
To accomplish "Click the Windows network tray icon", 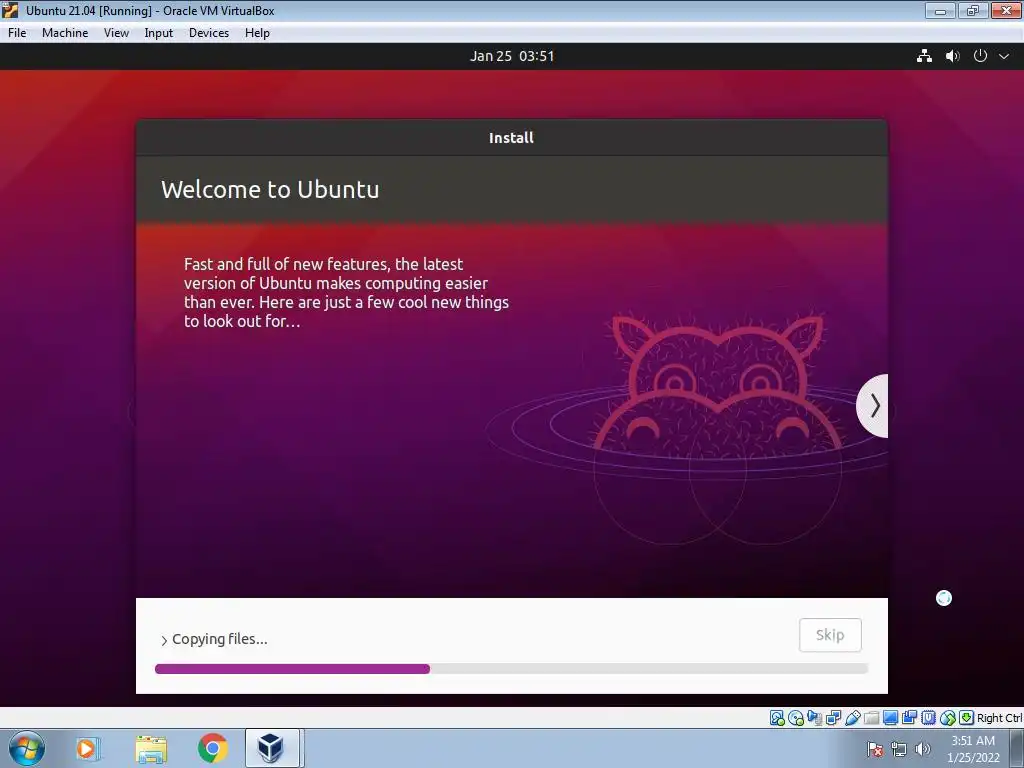I will click(x=899, y=749).
